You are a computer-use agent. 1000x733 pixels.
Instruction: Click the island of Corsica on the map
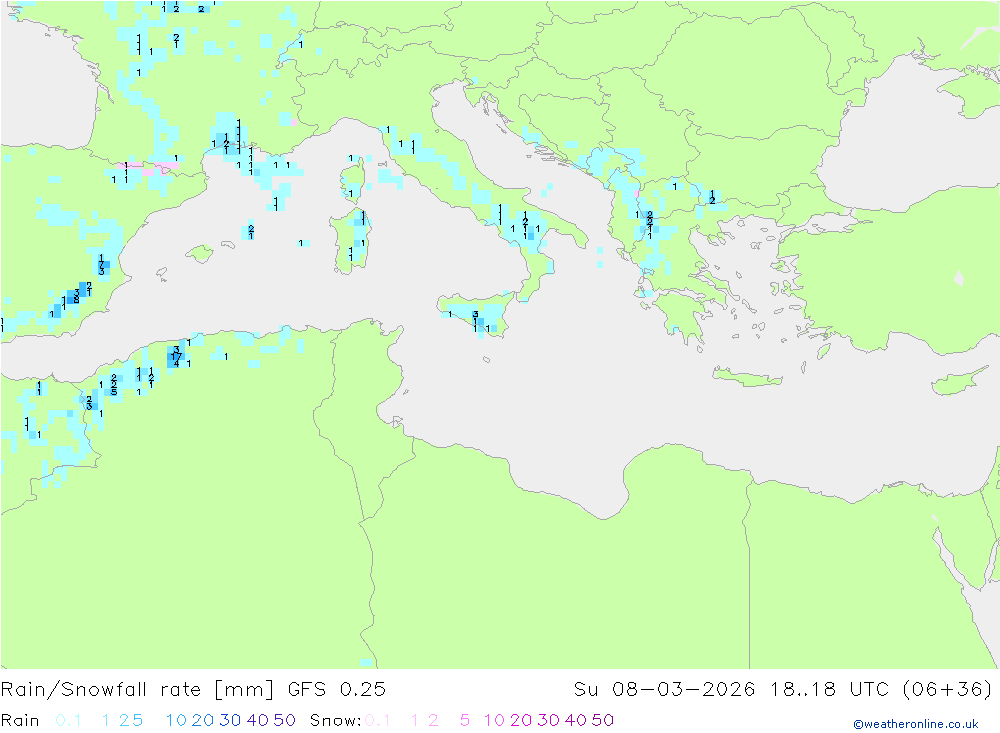tap(353, 180)
